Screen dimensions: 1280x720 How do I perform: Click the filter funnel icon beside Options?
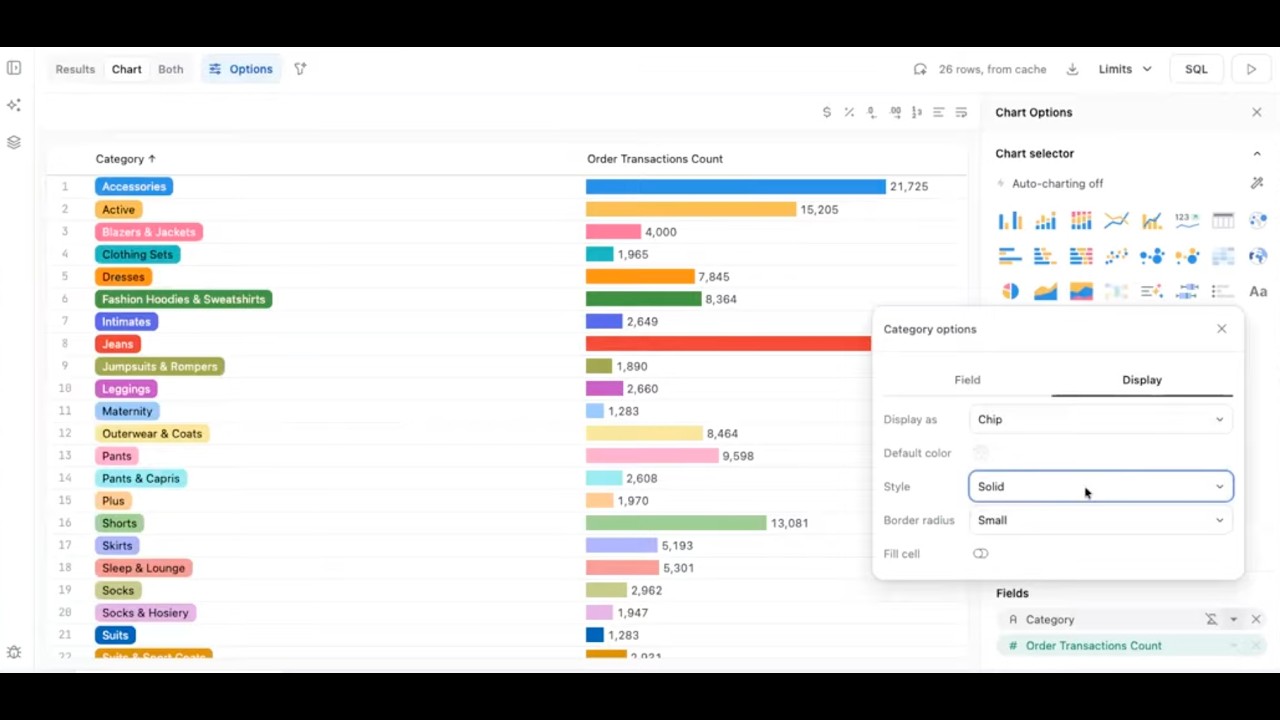pyautogui.click(x=300, y=69)
